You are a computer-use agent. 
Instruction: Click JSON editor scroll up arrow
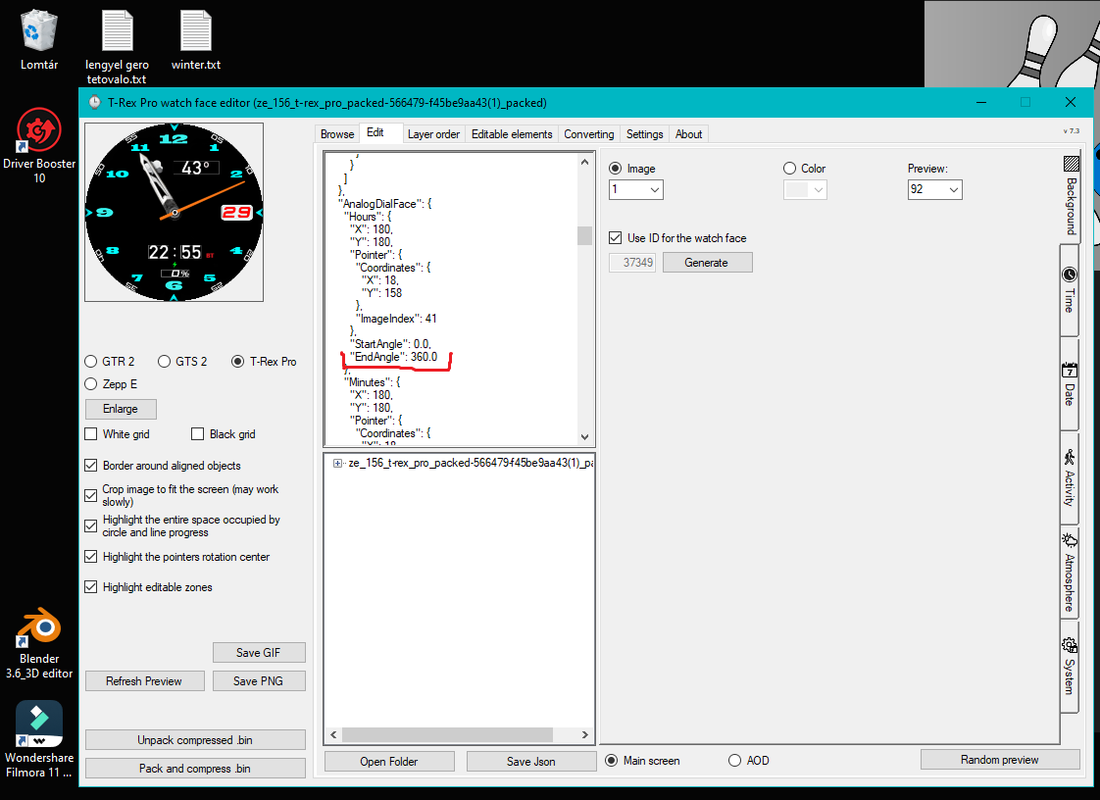click(584, 161)
